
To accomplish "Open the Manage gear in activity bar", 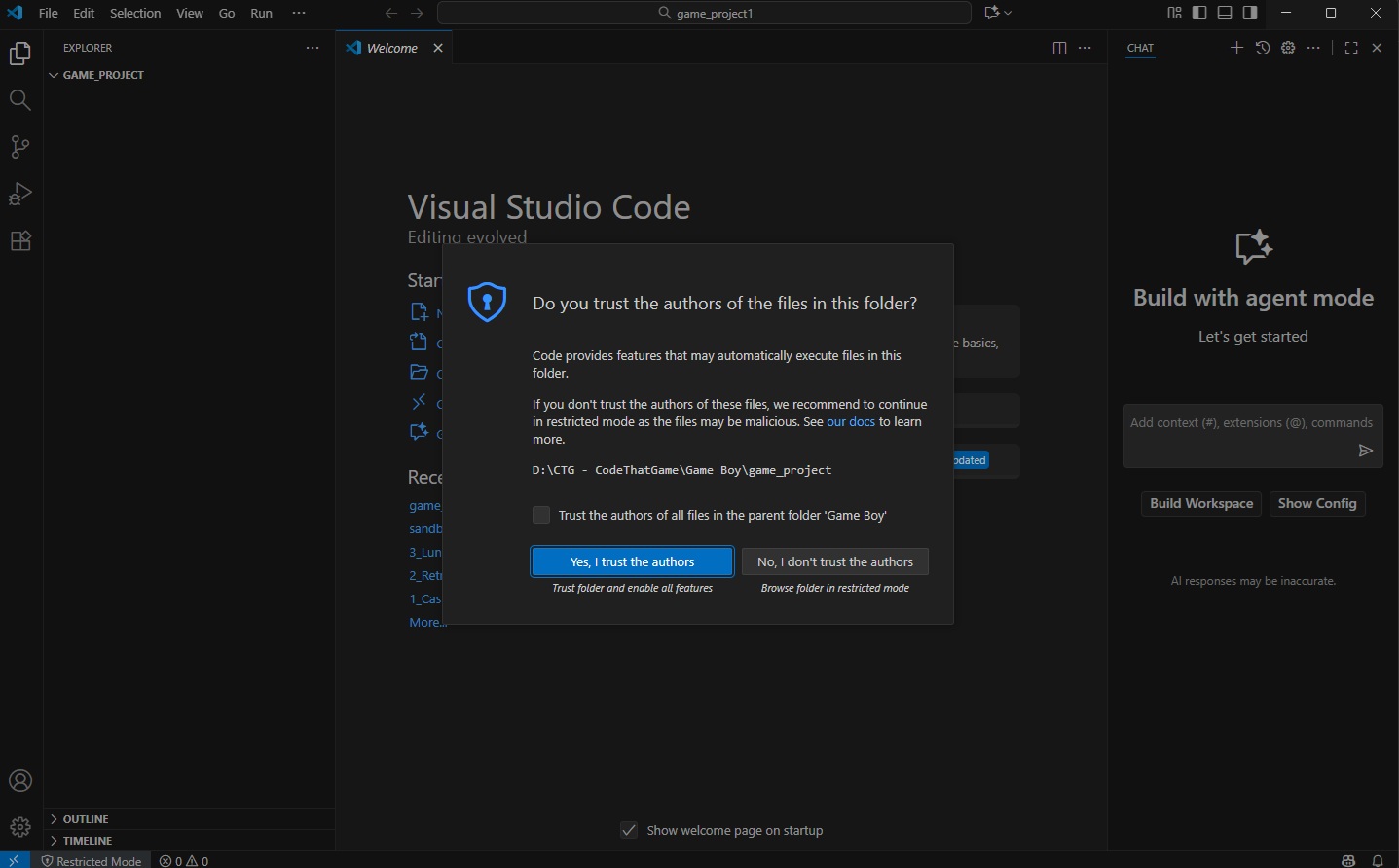I will 20,828.
